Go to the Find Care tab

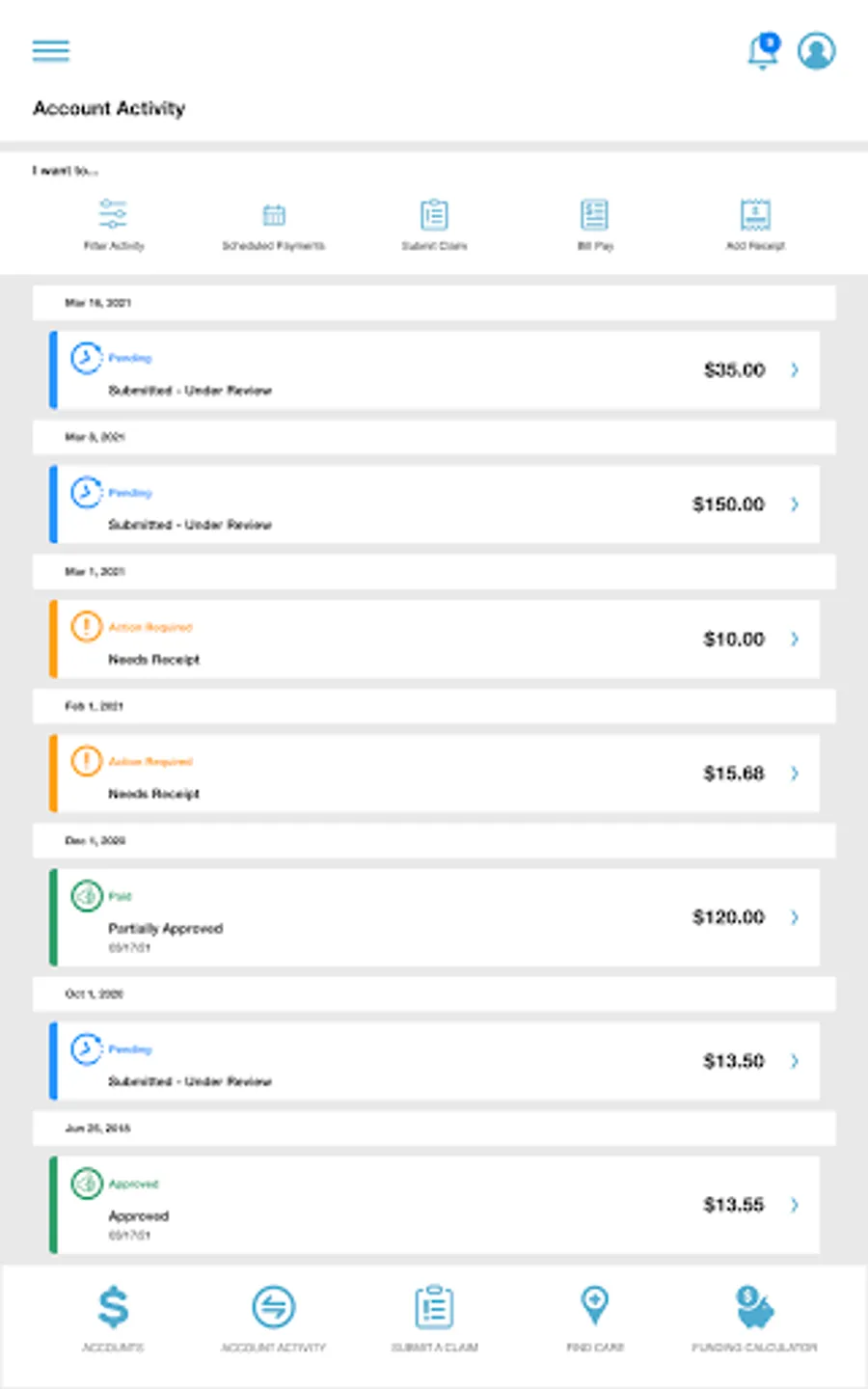tap(595, 1318)
